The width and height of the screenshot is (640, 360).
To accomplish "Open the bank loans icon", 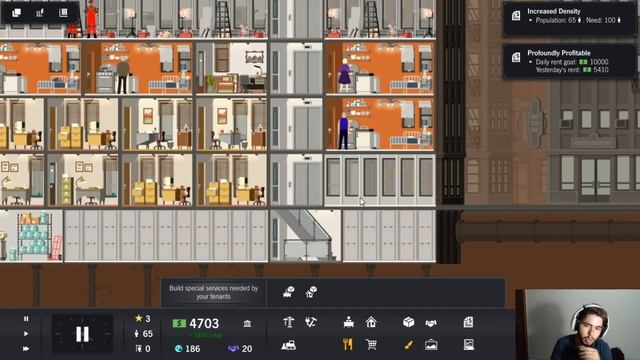I will coord(247,324).
